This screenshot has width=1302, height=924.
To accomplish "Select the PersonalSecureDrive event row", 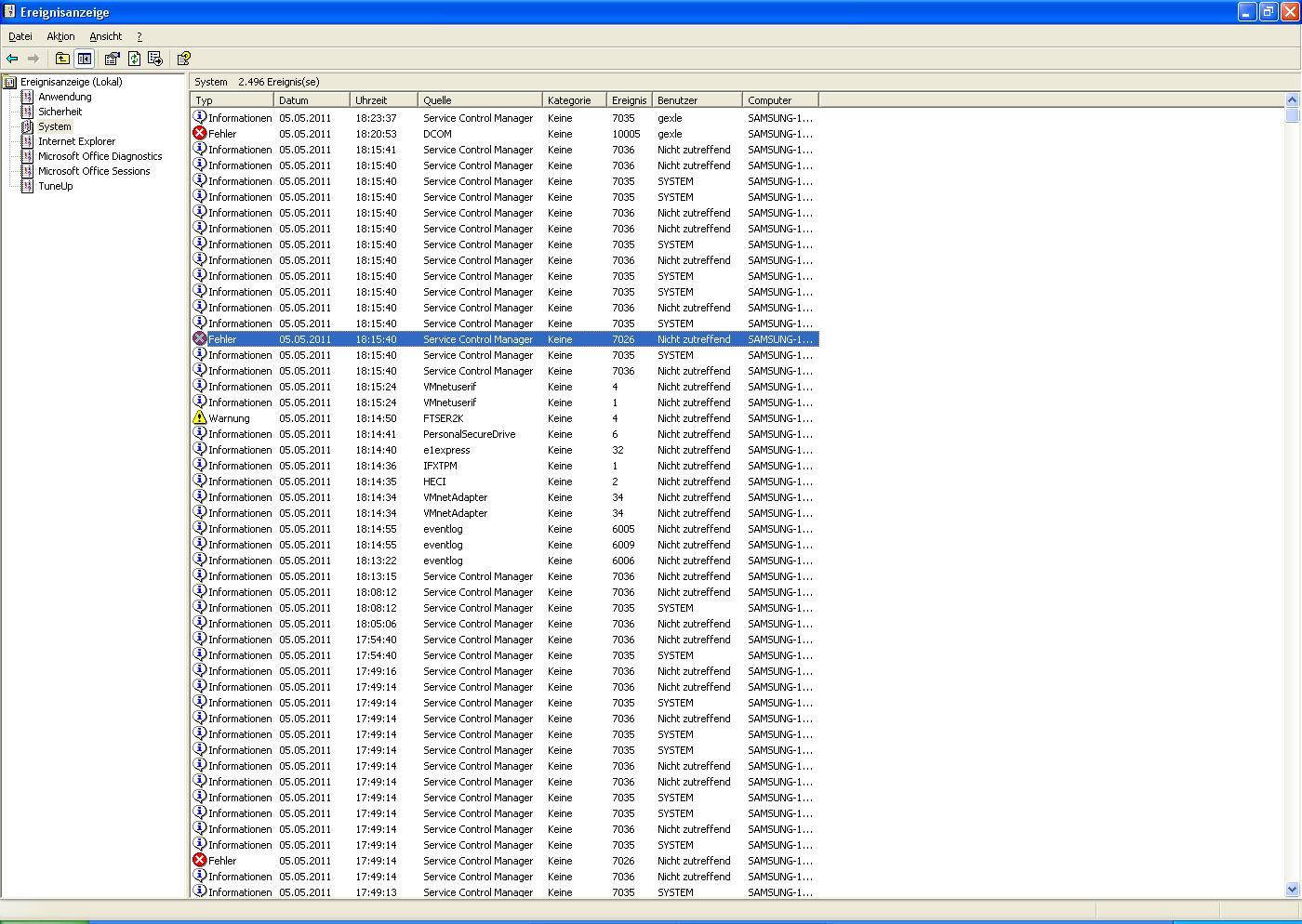I will point(468,434).
